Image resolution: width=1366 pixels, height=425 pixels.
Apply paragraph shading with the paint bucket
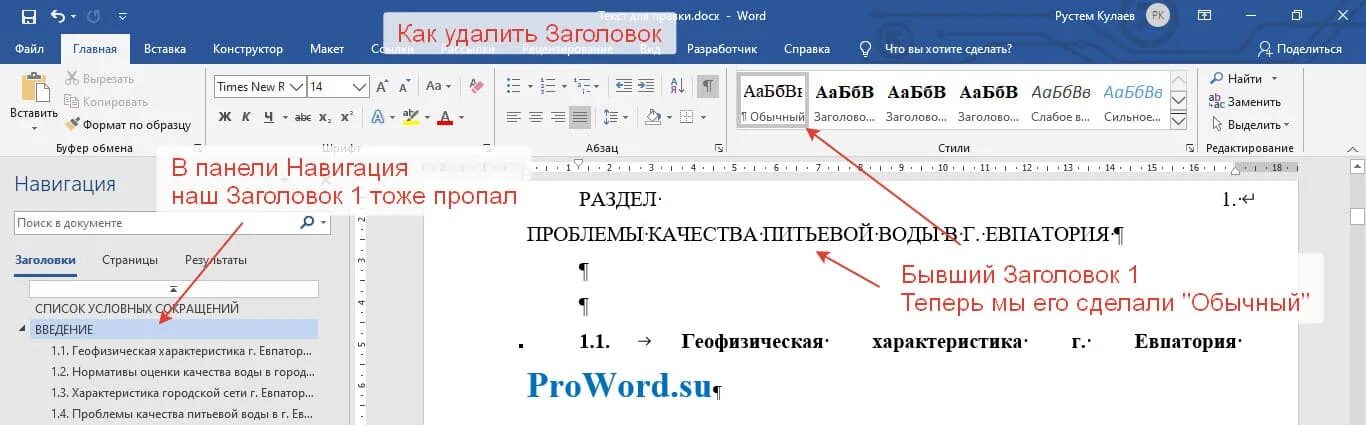pos(652,117)
